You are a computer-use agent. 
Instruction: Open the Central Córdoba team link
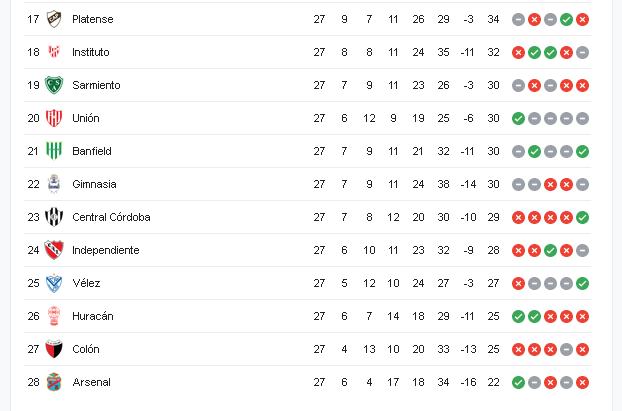[110, 217]
